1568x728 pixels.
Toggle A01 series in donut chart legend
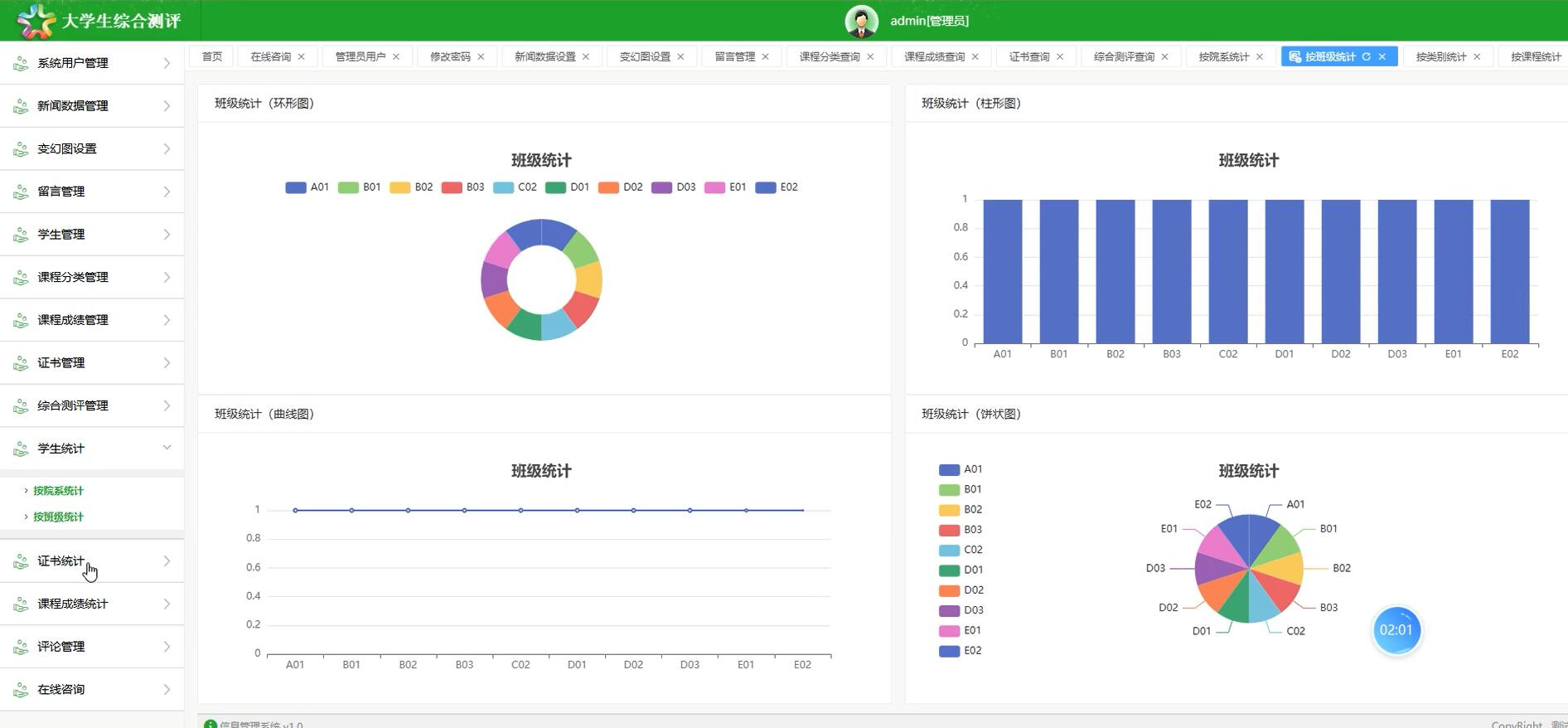307,187
